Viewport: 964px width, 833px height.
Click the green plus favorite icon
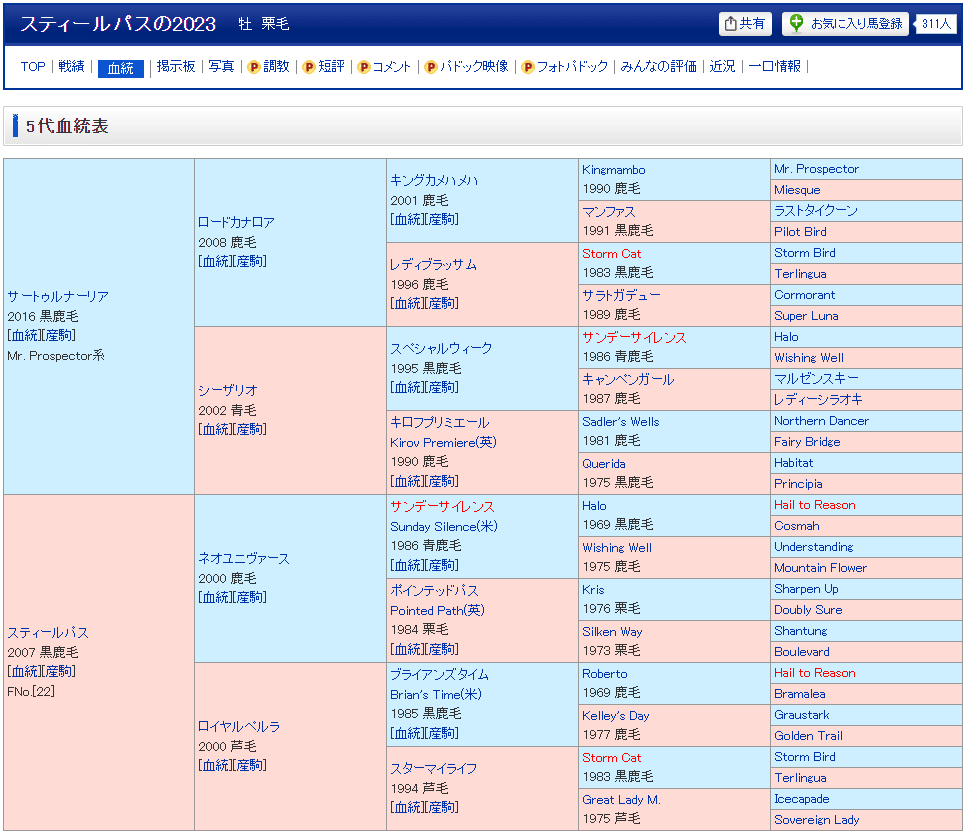796,23
